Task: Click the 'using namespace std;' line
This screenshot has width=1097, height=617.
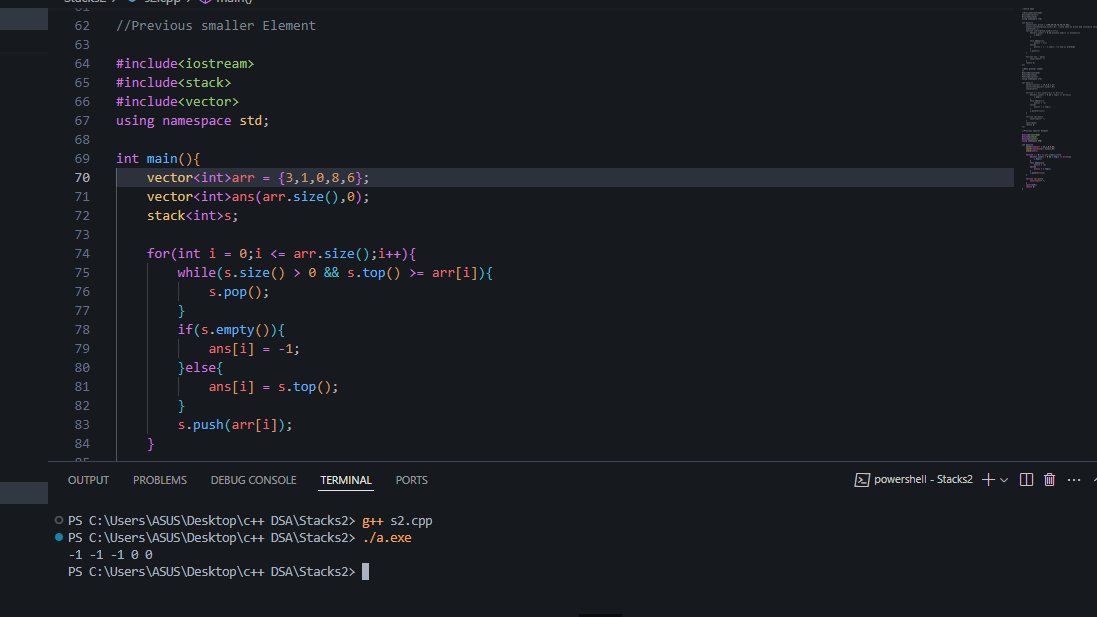Action: point(192,120)
